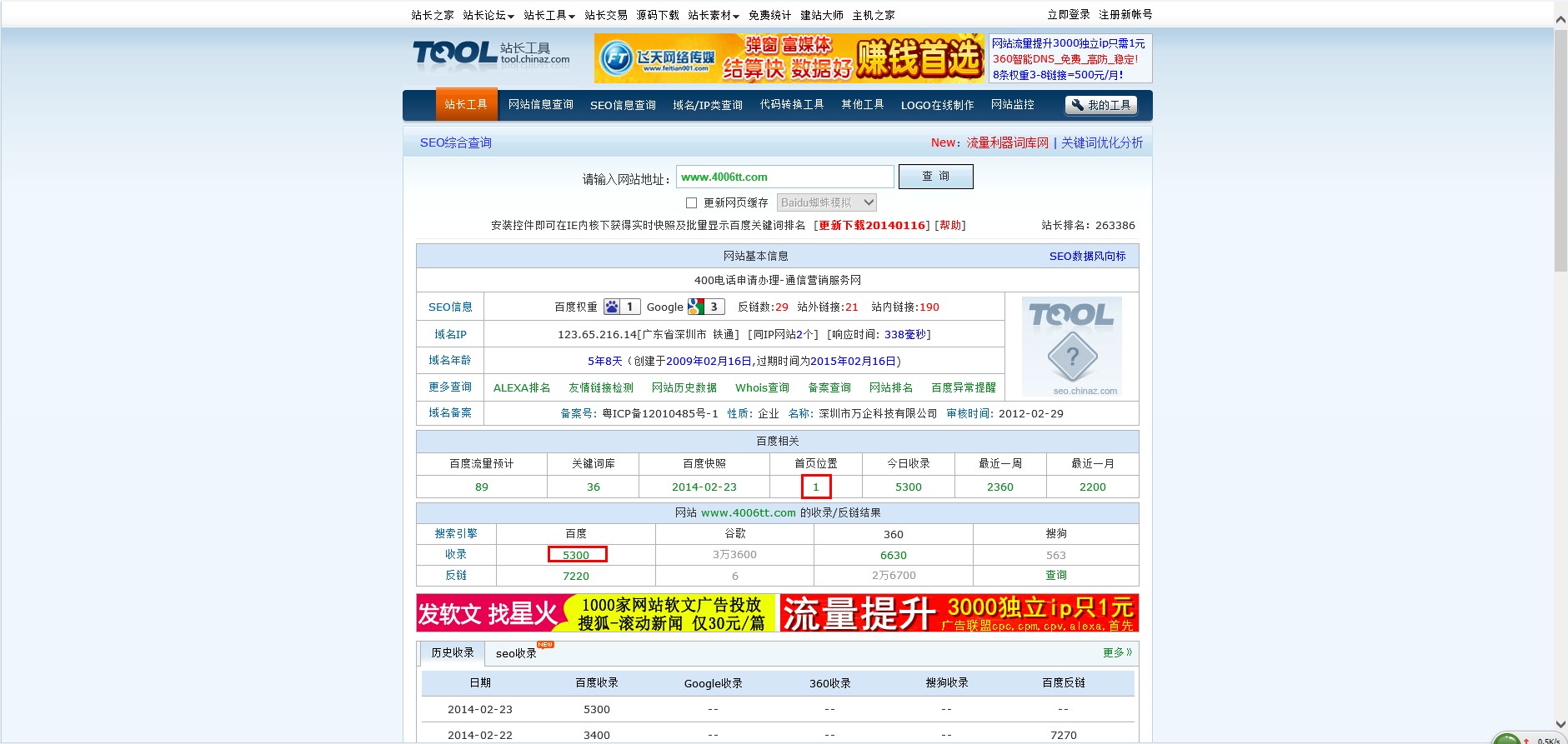The image size is (1568, 744).
Task: Click the Google PageRank icon
Action: tap(696, 307)
